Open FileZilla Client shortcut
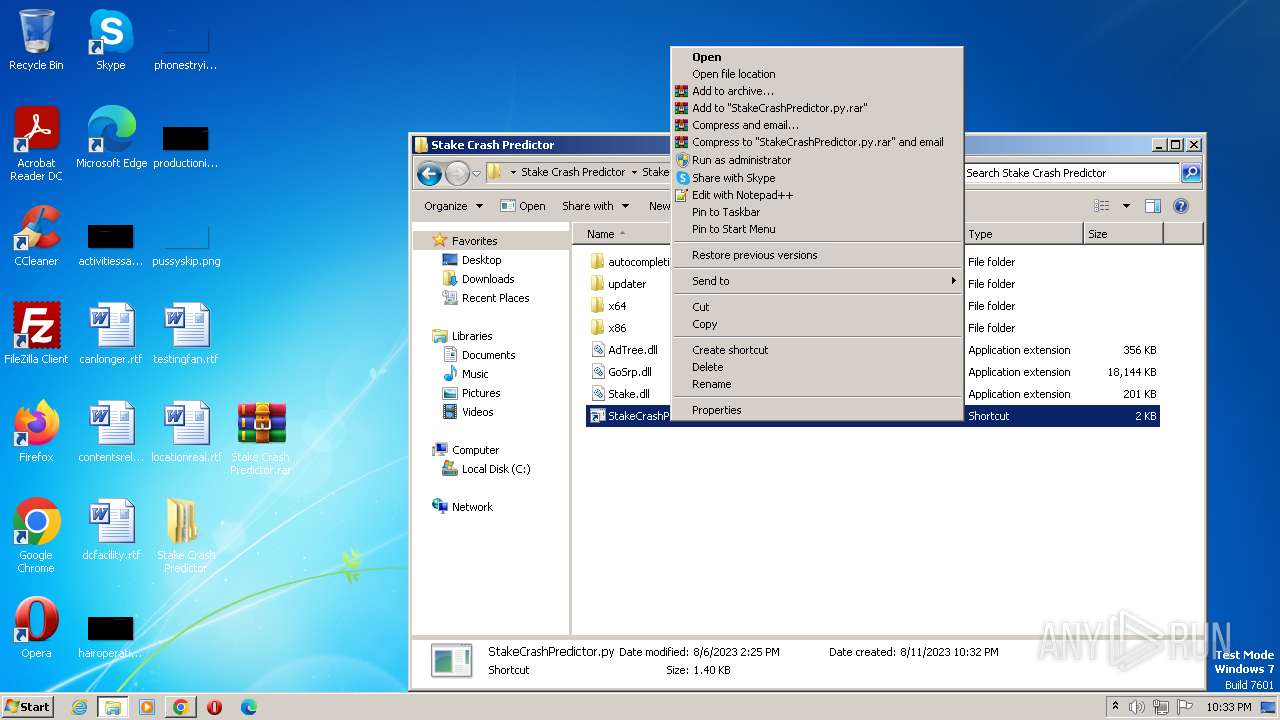The width and height of the screenshot is (1280, 720). coord(36,334)
